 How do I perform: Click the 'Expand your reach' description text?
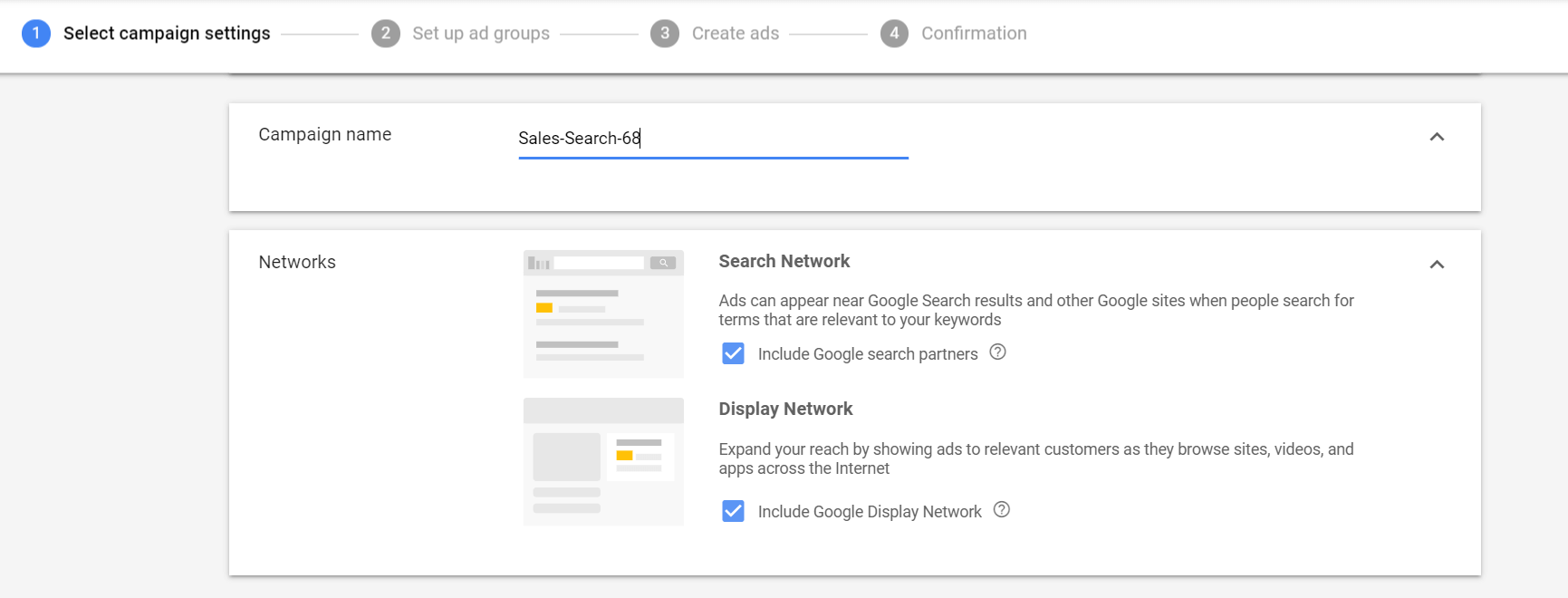click(1036, 458)
